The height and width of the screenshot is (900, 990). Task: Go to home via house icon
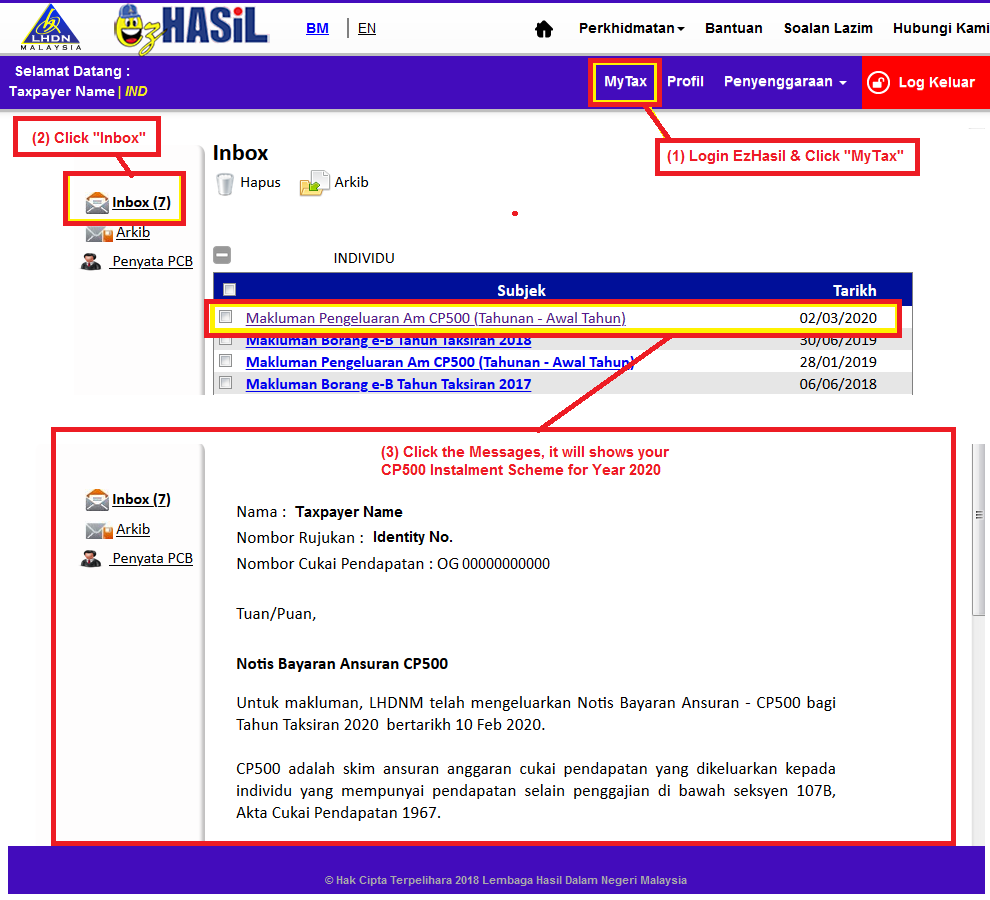tap(544, 29)
